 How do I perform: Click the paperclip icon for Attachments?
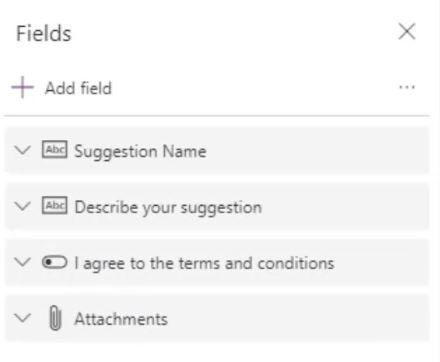[55, 318]
